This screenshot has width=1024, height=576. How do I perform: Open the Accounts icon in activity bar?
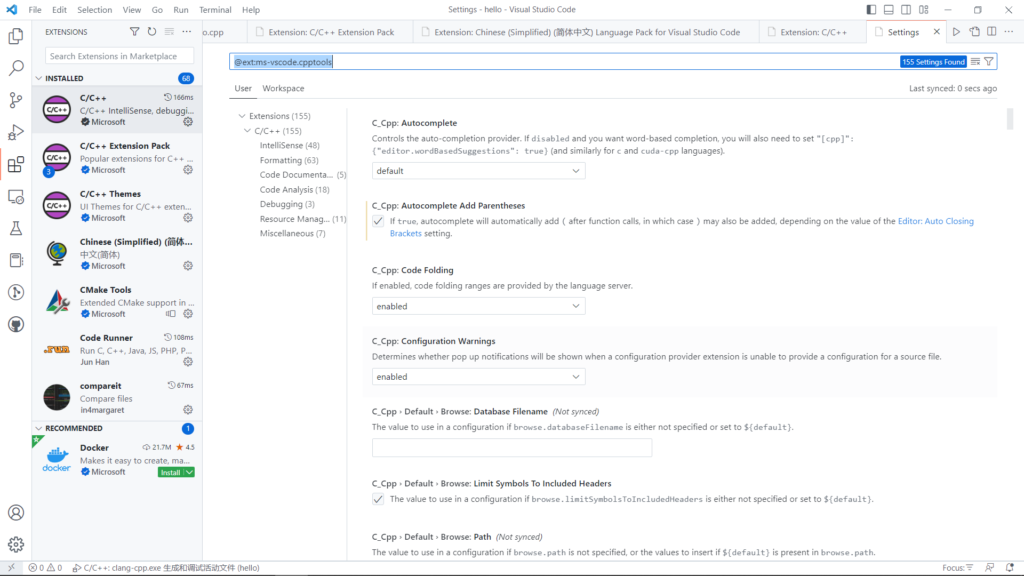click(16, 512)
